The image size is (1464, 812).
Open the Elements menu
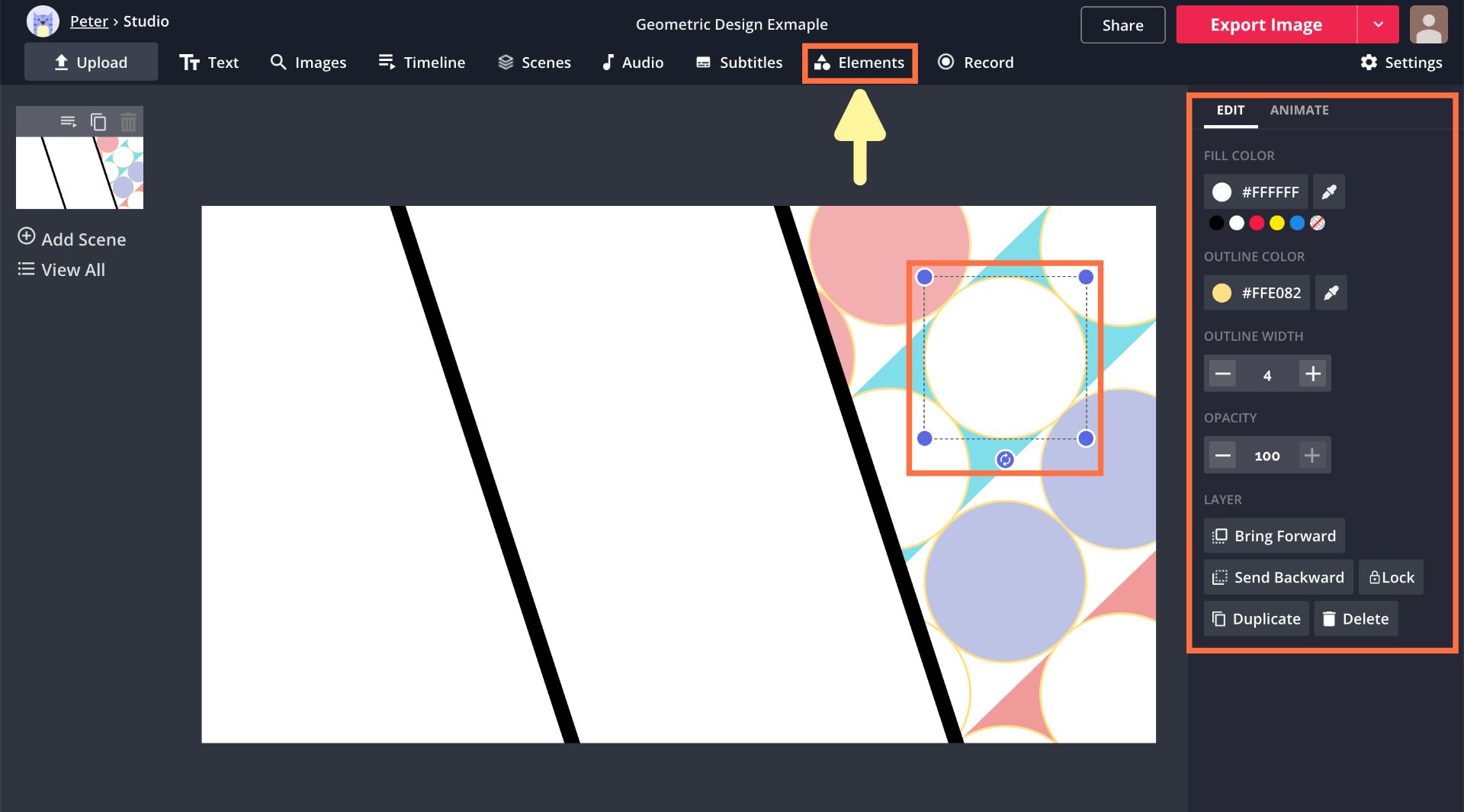(859, 63)
